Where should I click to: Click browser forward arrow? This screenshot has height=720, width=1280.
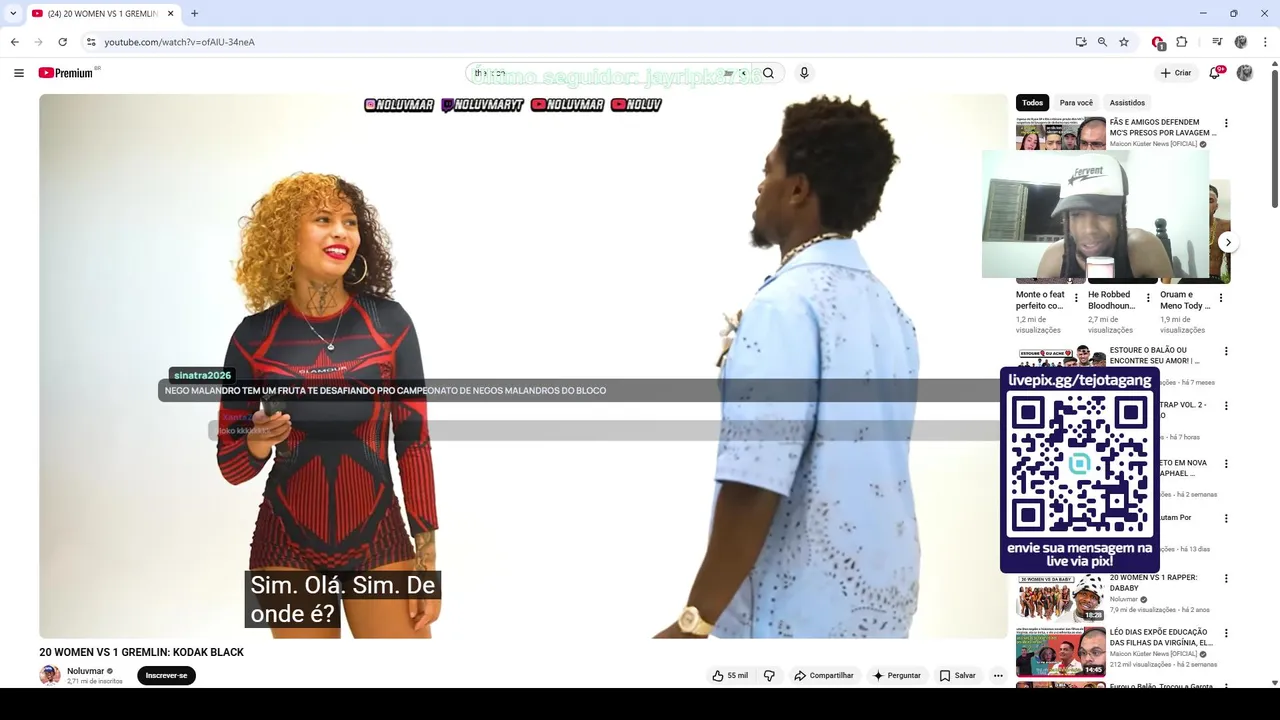click(x=39, y=42)
